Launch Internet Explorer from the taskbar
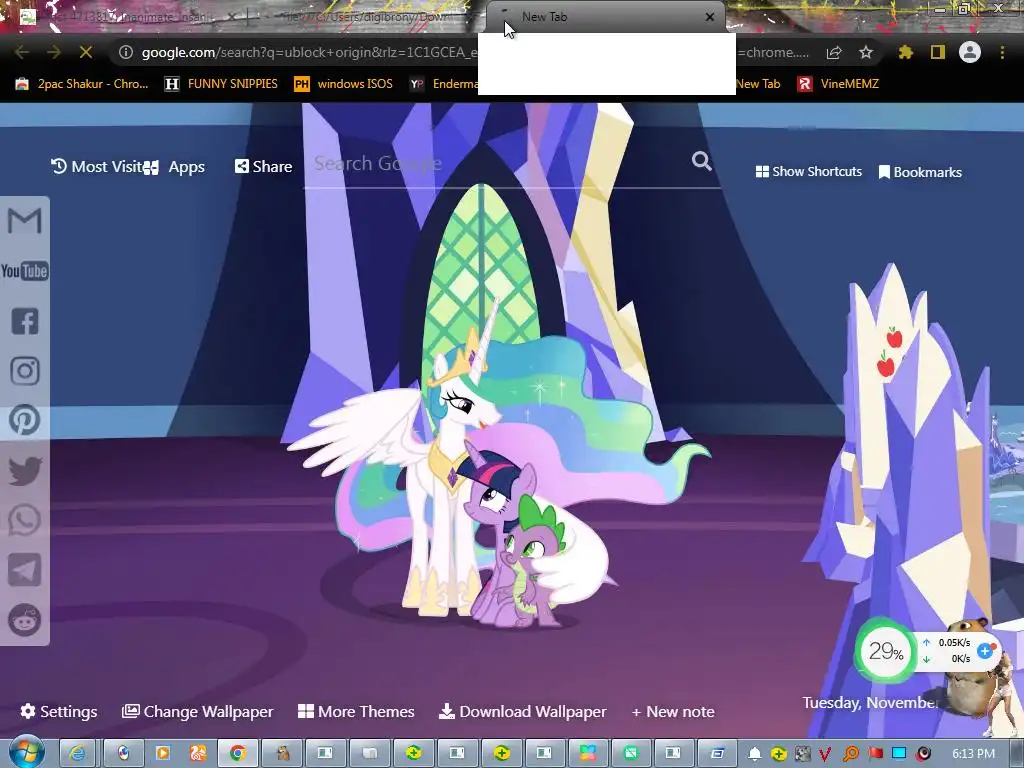Screen dimensions: 1024x768 pyautogui.click(x=77, y=754)
